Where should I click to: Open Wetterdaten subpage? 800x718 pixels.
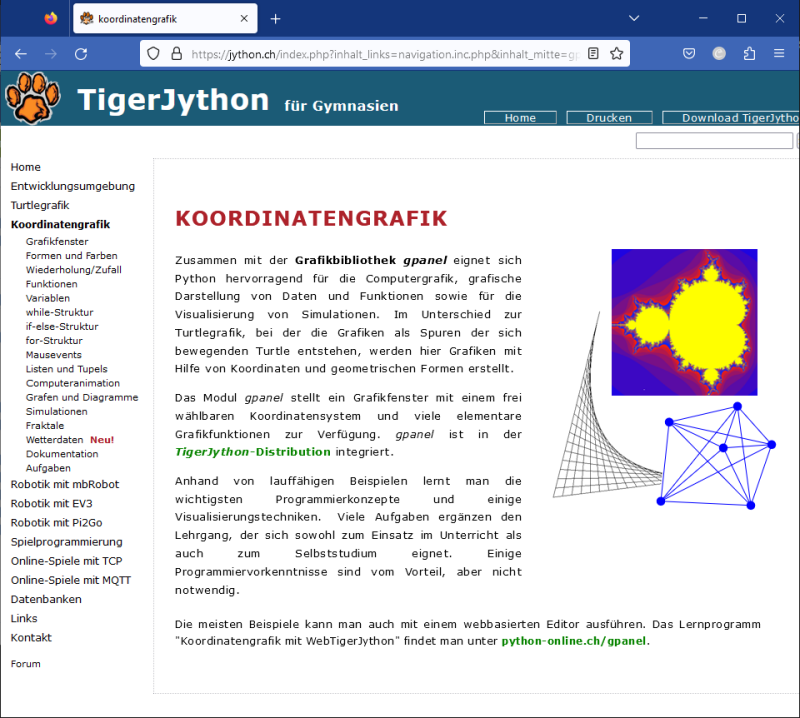pos(55,440)
